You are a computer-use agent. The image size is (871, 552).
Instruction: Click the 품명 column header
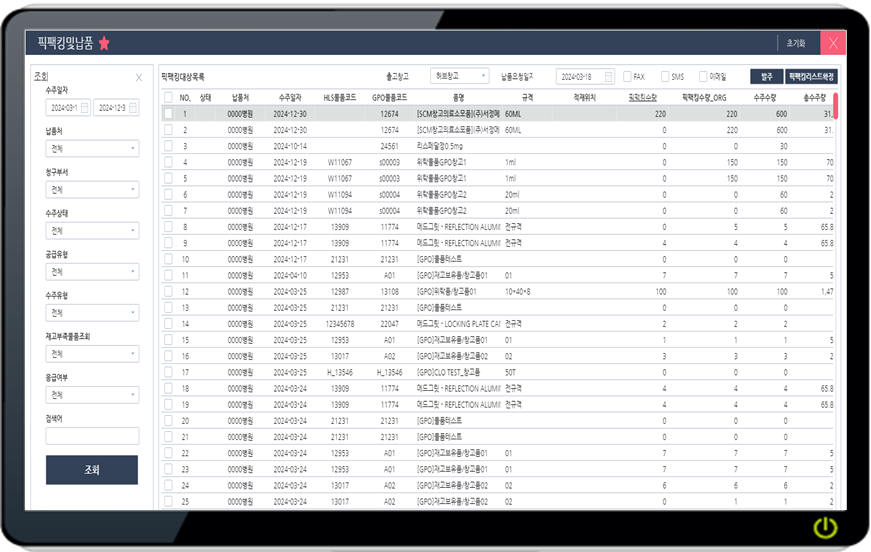pos(458,98)
